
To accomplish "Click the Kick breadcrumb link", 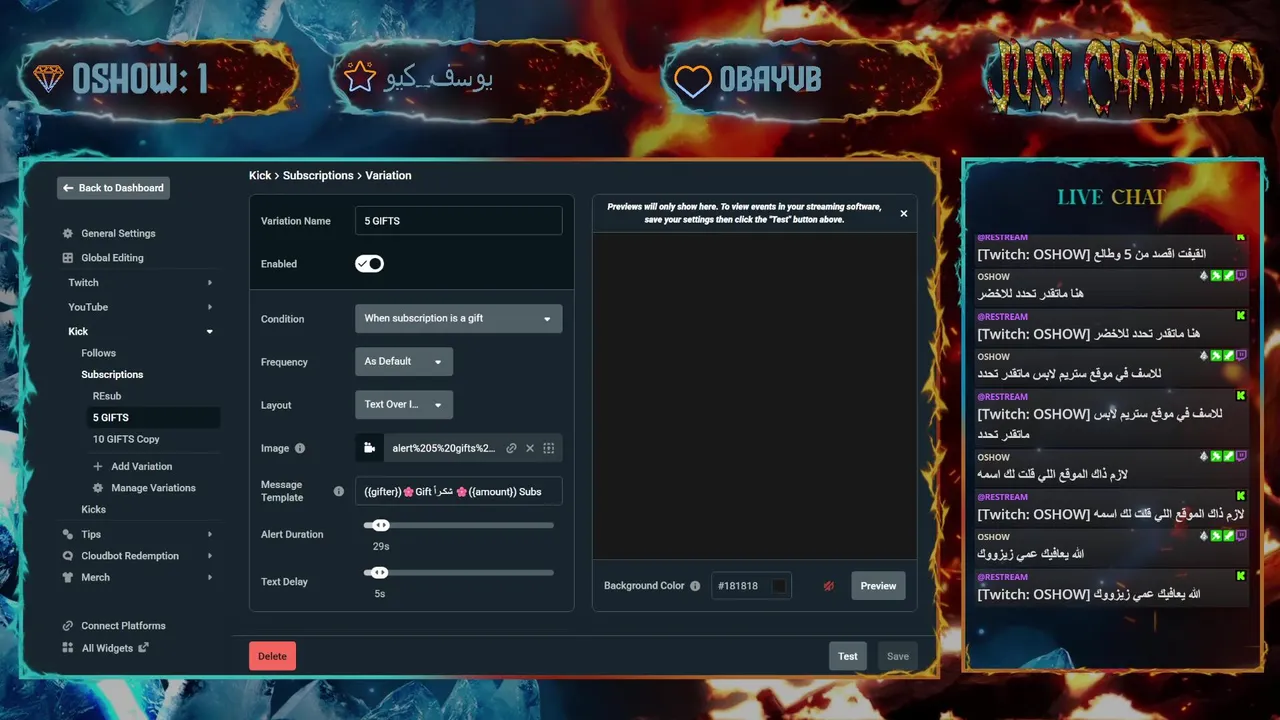I will click(x=260, y=175).
